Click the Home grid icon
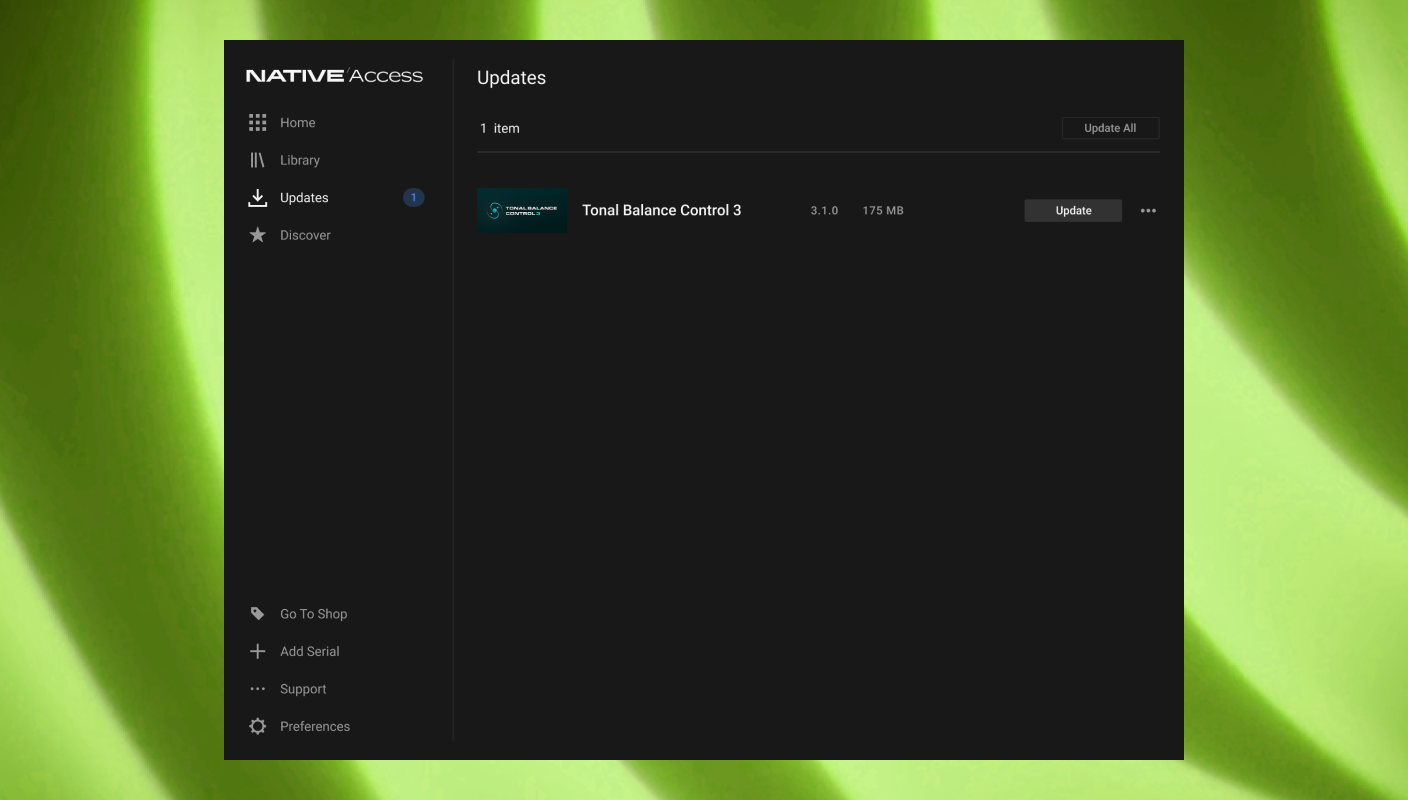This screenshot has height=800, width=1408. tap(258, 122)
